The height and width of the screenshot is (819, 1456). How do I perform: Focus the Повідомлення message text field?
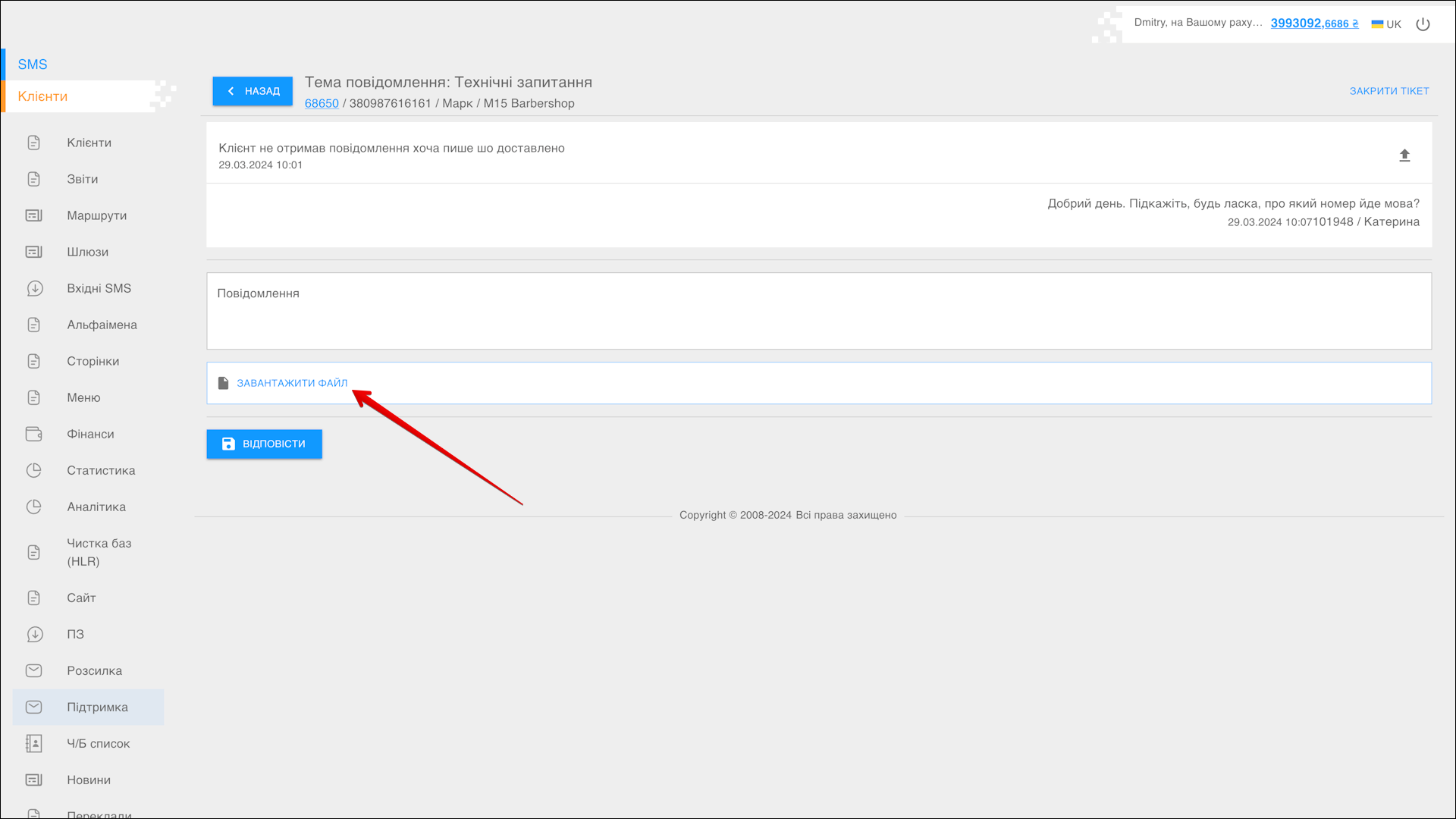(818, 311)
